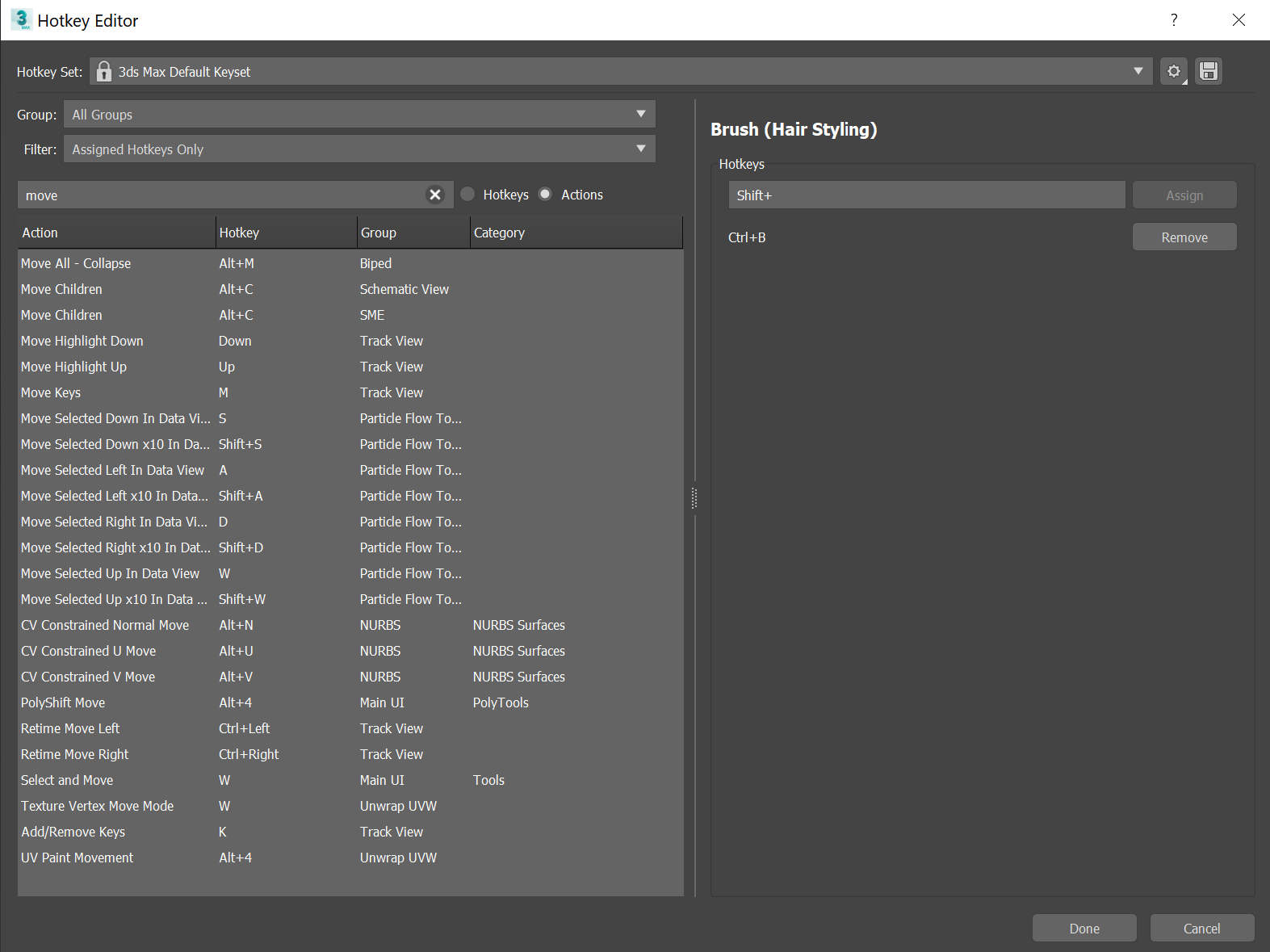This screenshot has height=952, width=1270.
Task: Sort by the Group column header
Action: click(x=413, y=233)
